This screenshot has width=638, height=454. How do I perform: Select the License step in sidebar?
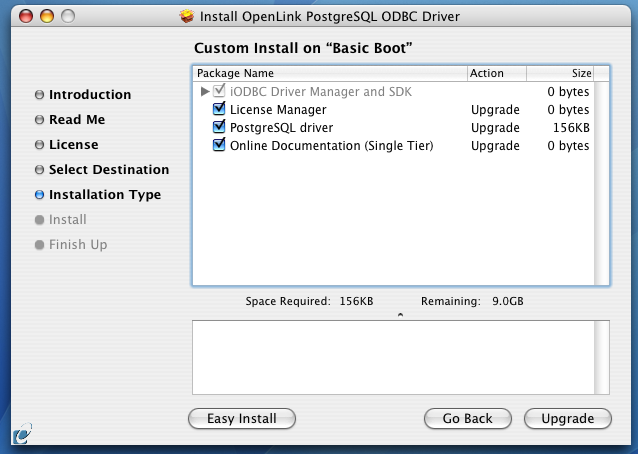(x=74, y=145)
